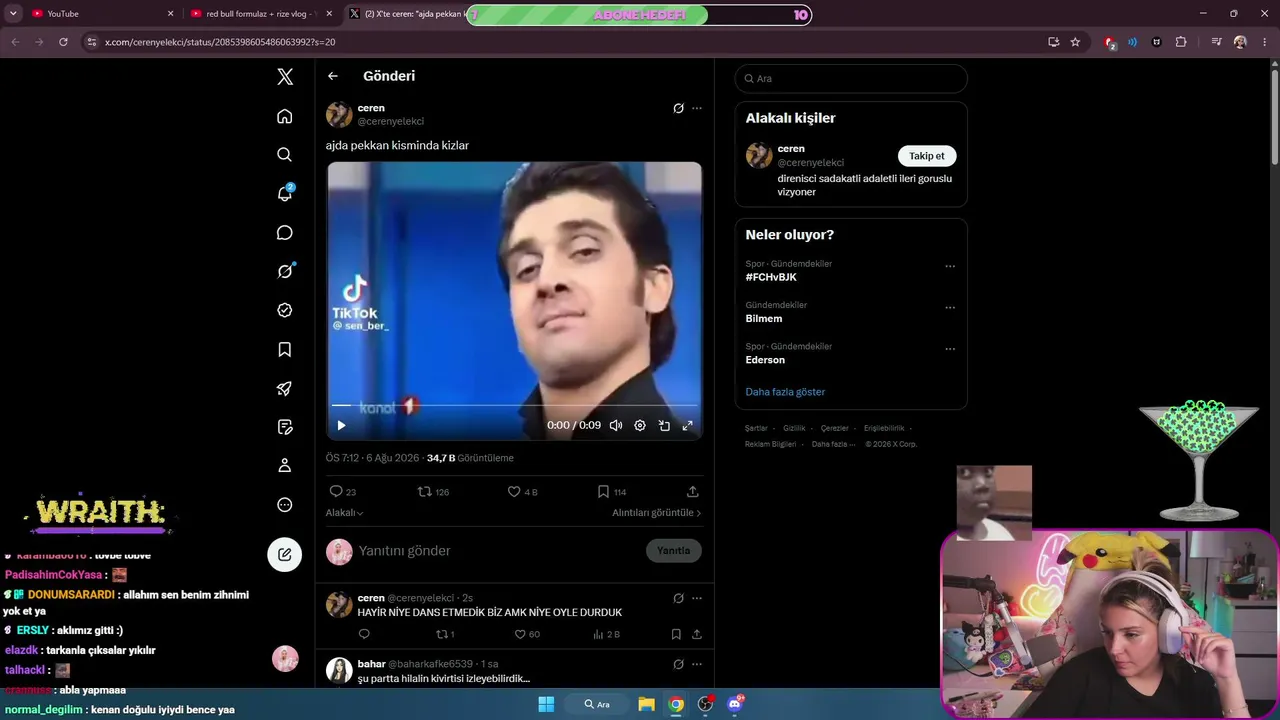Bookmark ceren's "HAYIR NIYE DANS" comment
The image size is (1280, 720).
tap(676, 634)
